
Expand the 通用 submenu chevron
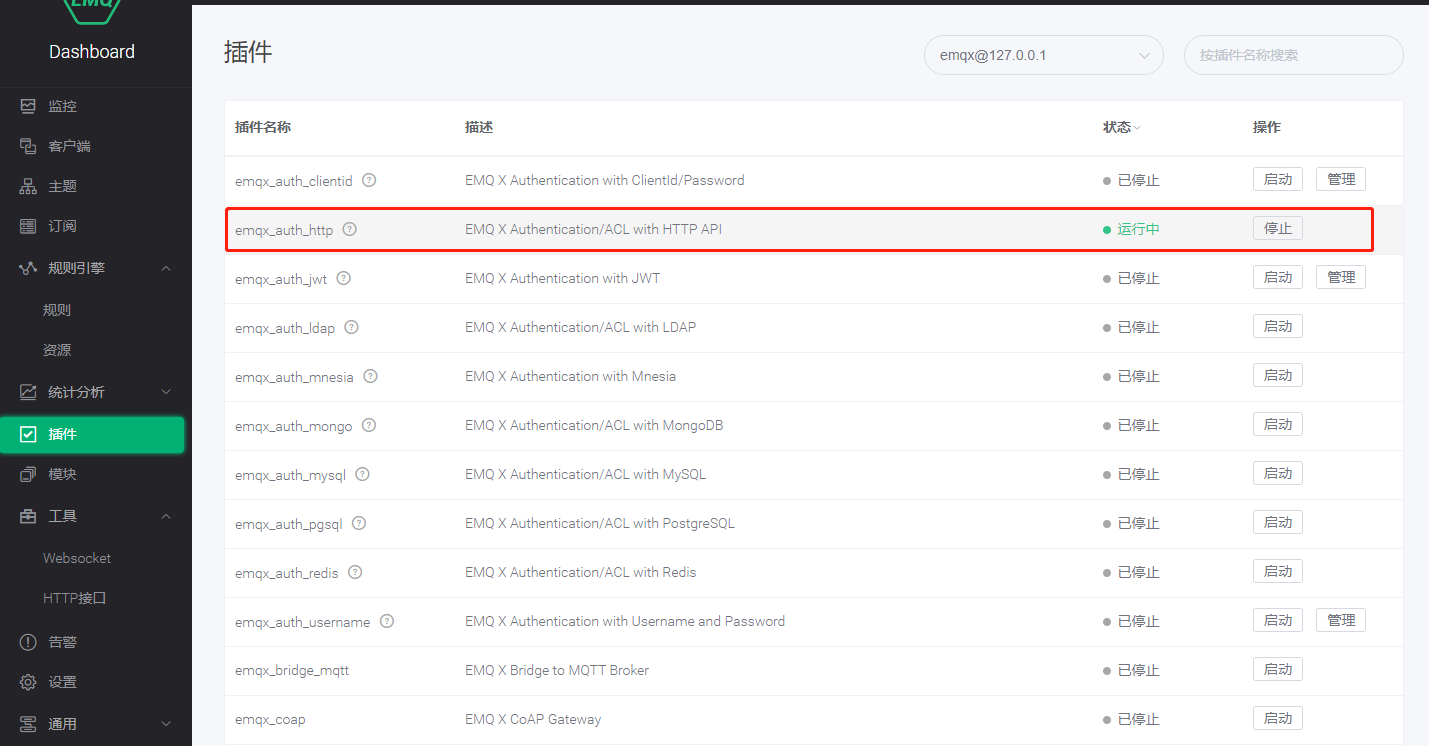pyautogui.click(x=166, y=724)
